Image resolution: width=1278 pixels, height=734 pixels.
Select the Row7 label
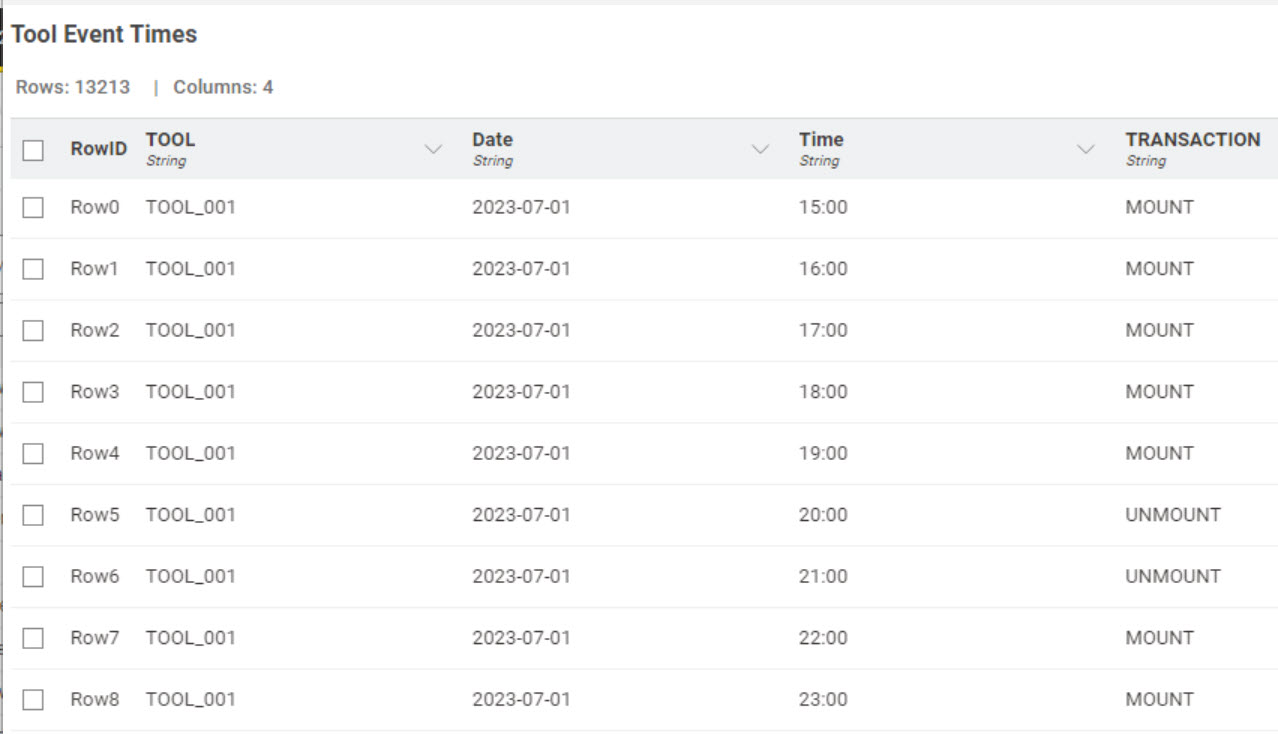[x=95, y=638]
